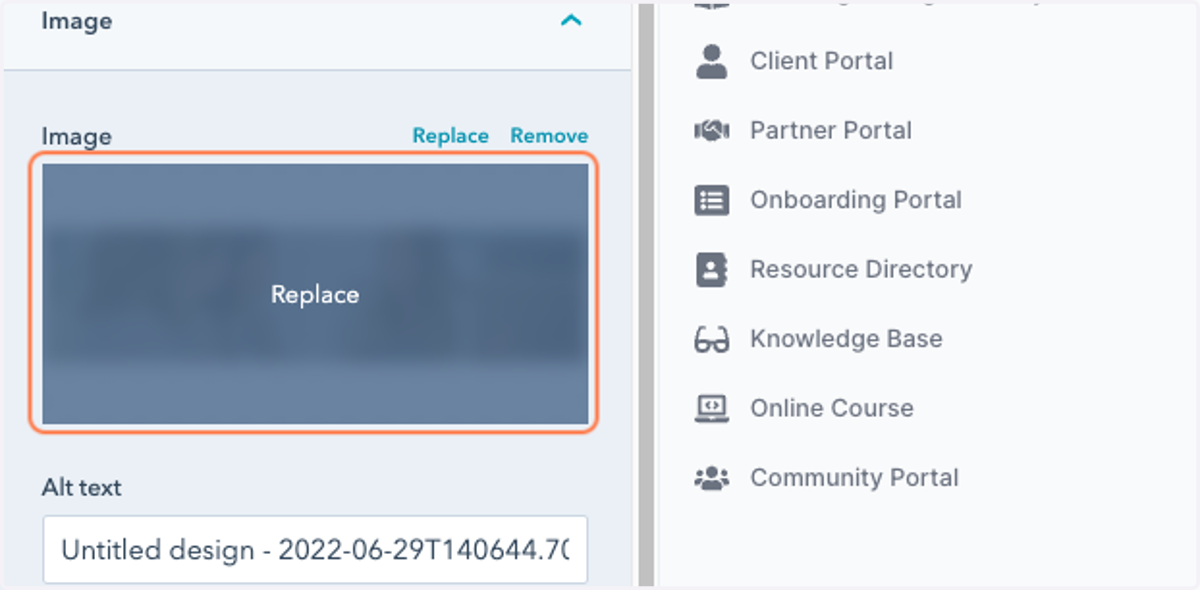1200x590 pixels.
Task: Open the Client Portal menu item
Action: coord(821,61)
